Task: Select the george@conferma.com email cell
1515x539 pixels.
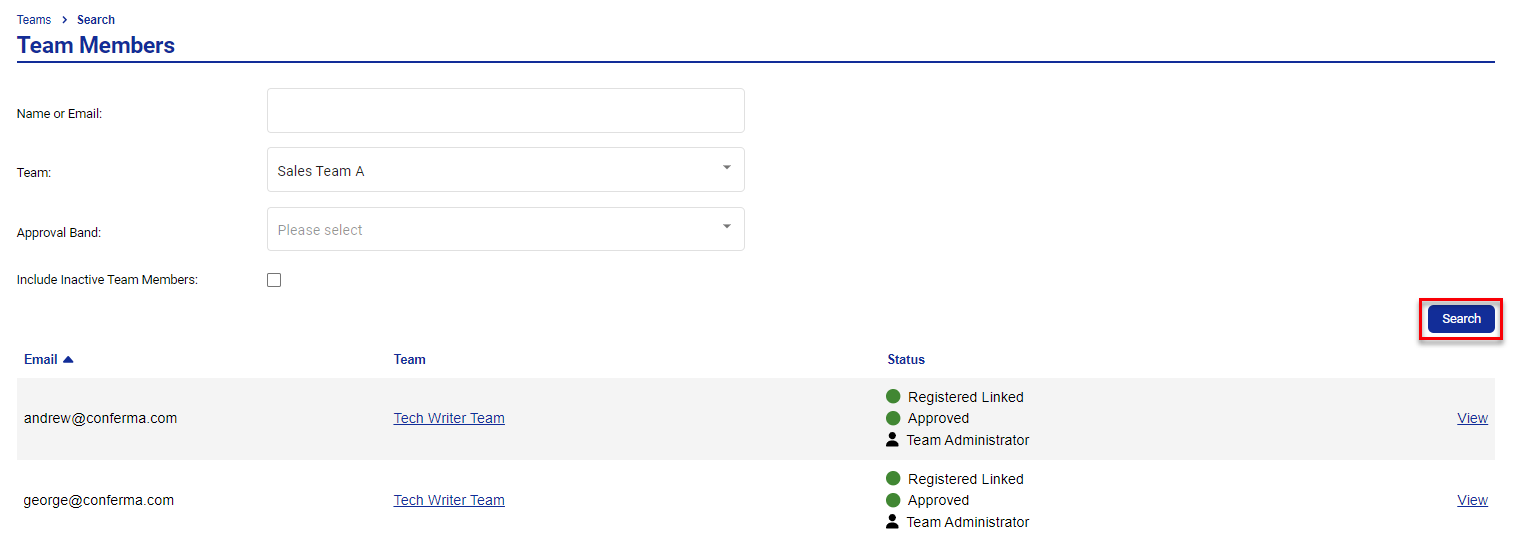Action: click(x=99, y=500)
